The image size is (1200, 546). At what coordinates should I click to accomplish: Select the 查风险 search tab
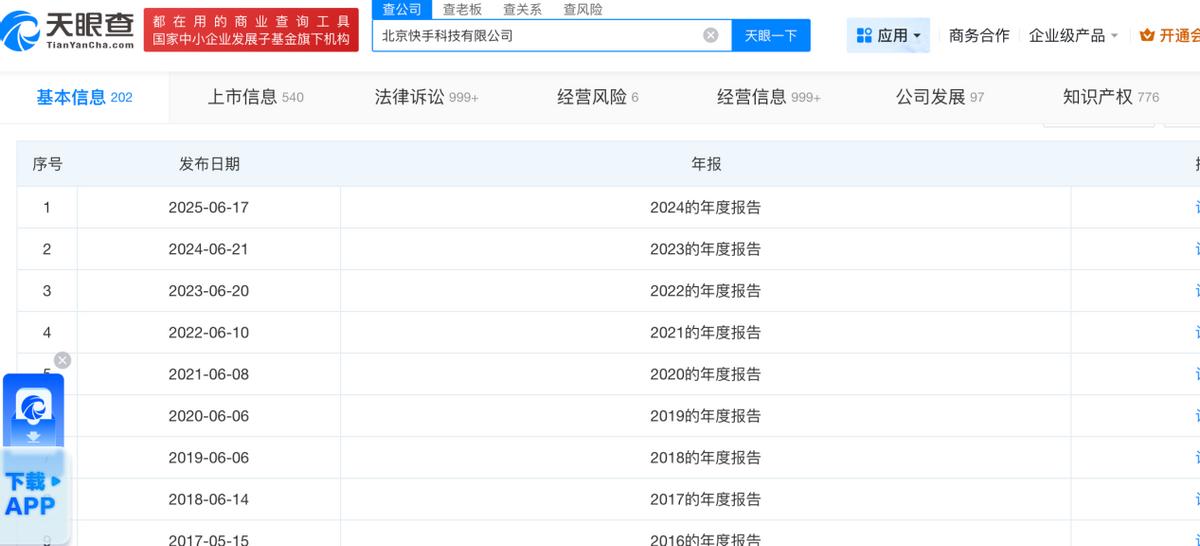[x=582, y=9]
